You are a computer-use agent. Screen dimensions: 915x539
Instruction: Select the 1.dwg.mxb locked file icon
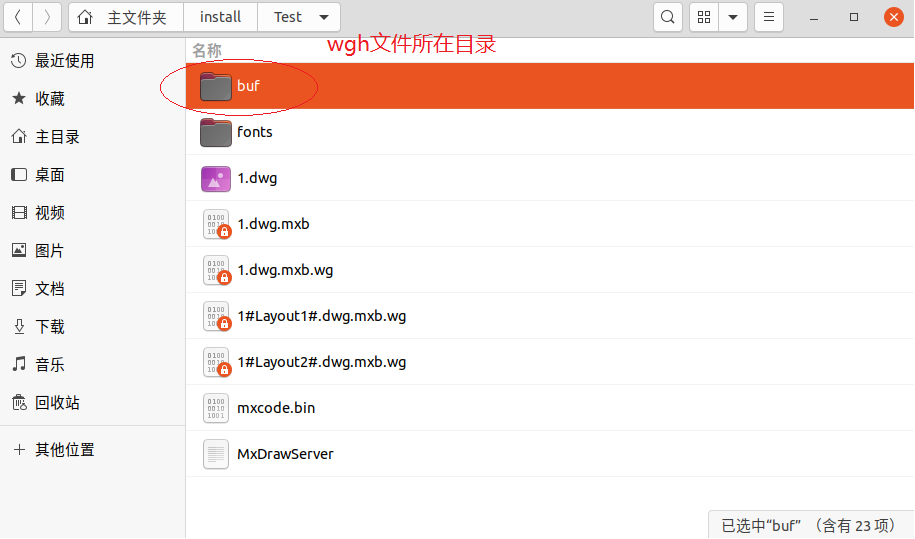point(216,225)
